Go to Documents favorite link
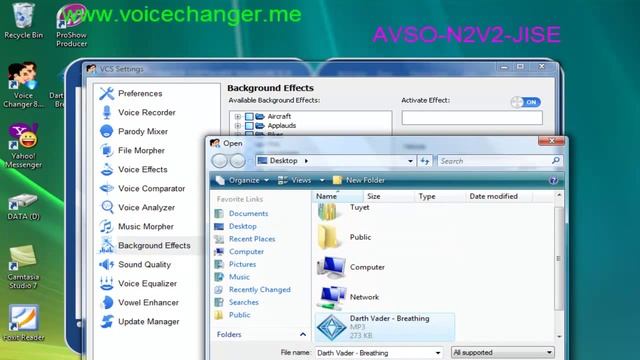The height and width of the screenshot is (360, 640). point(242,213)
